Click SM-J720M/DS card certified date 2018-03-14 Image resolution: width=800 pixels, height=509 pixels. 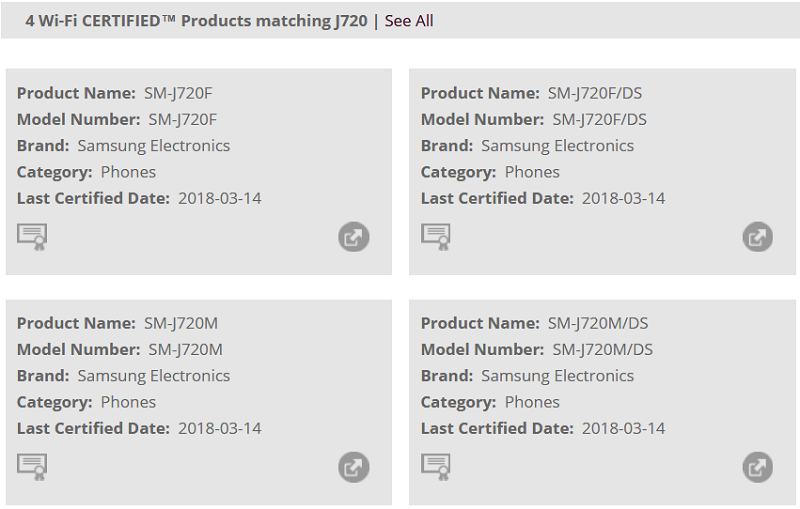click(x=623, y=428)
